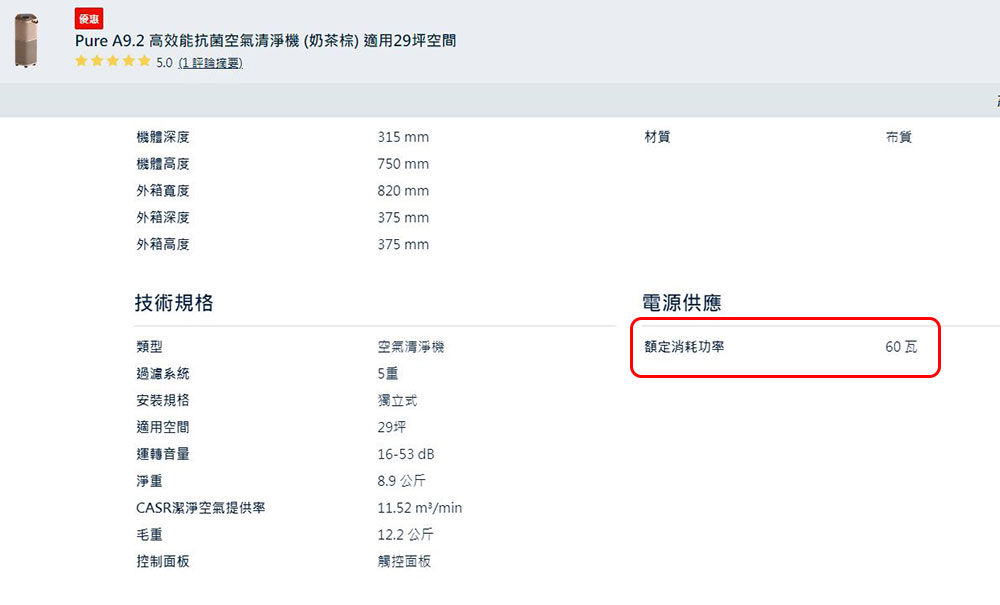The height and width of the screenshot is (605, 1000).
Task: Click the CASR潔淨空氣提供率 label
Action: (x=200, y=508)
